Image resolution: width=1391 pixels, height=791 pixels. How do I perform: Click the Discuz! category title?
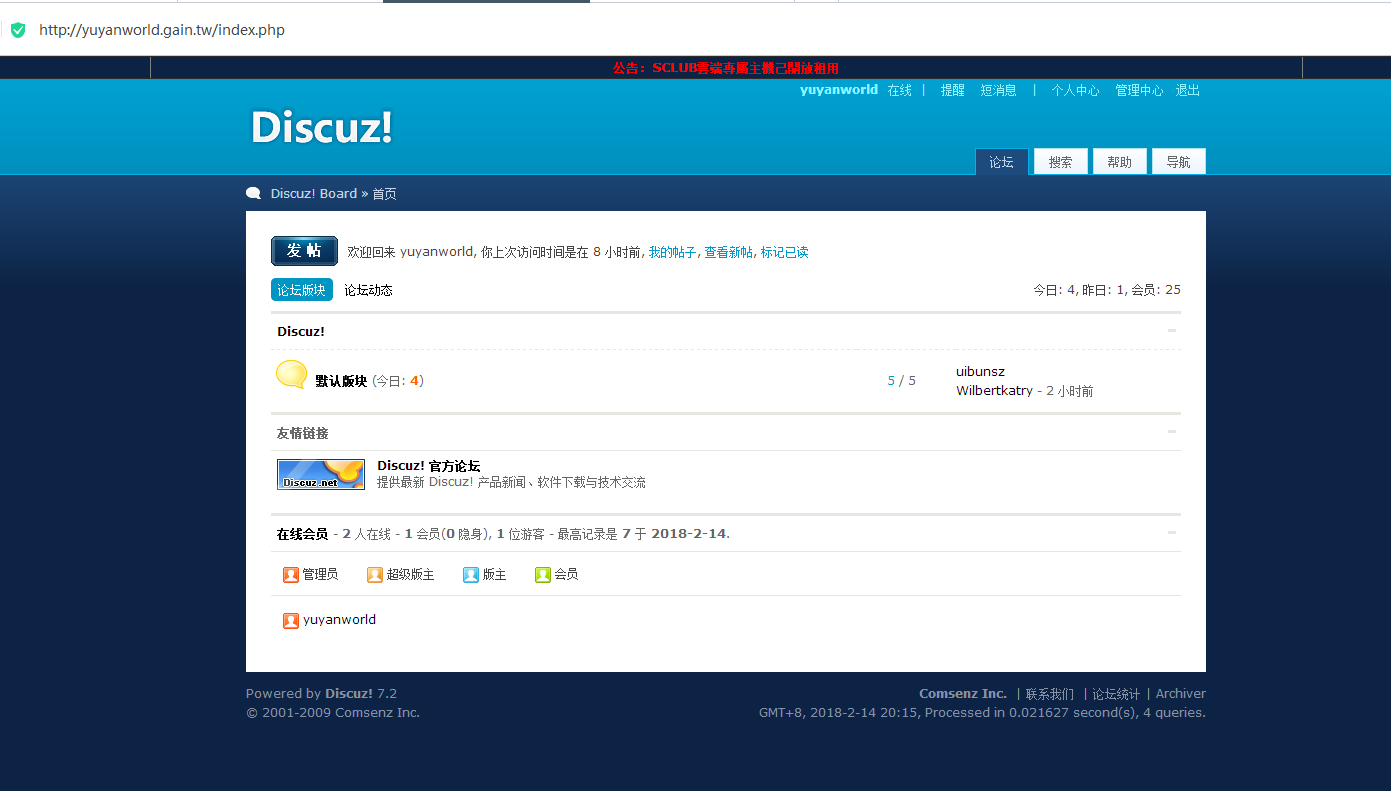(301, 331)
